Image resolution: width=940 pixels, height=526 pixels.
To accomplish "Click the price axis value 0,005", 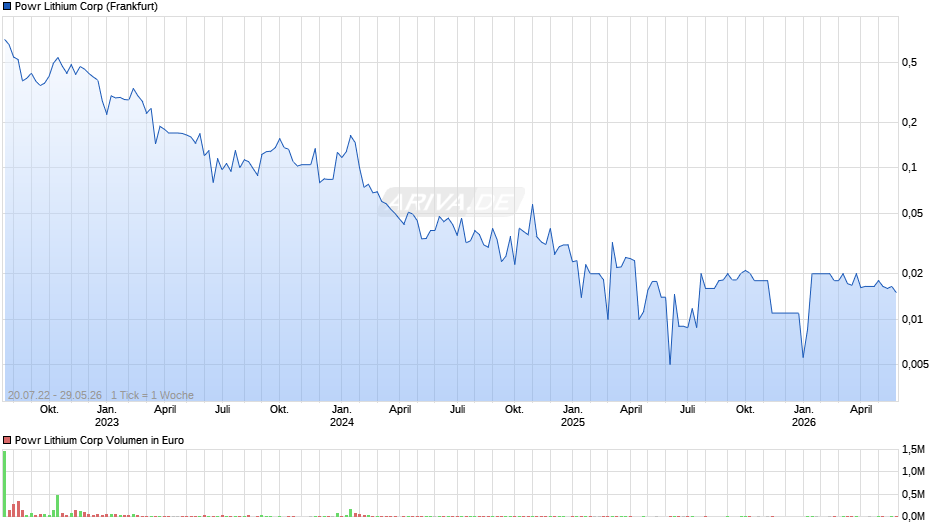I will coord(915,364).
